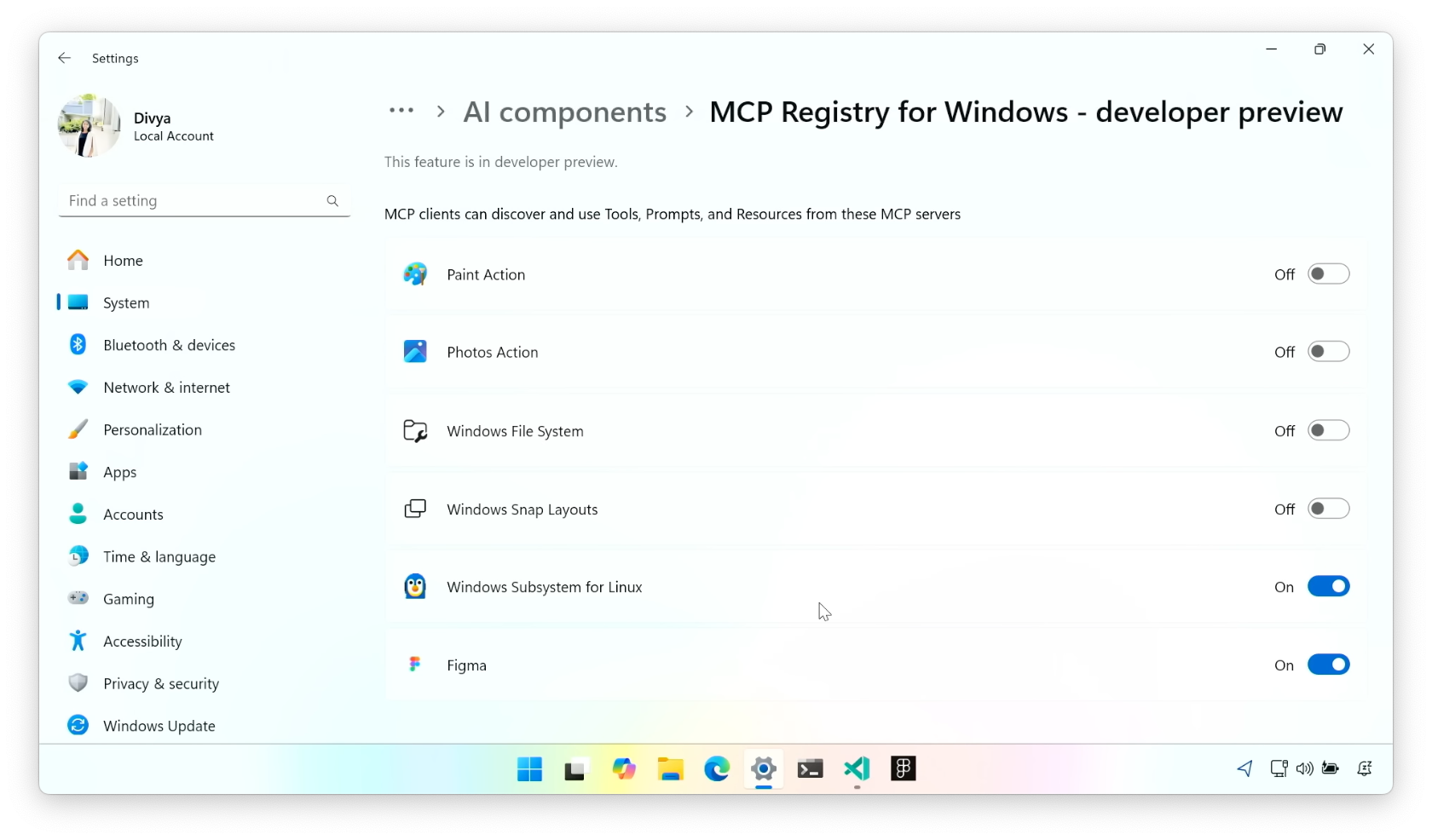Go to Time & language

[205, 557]
